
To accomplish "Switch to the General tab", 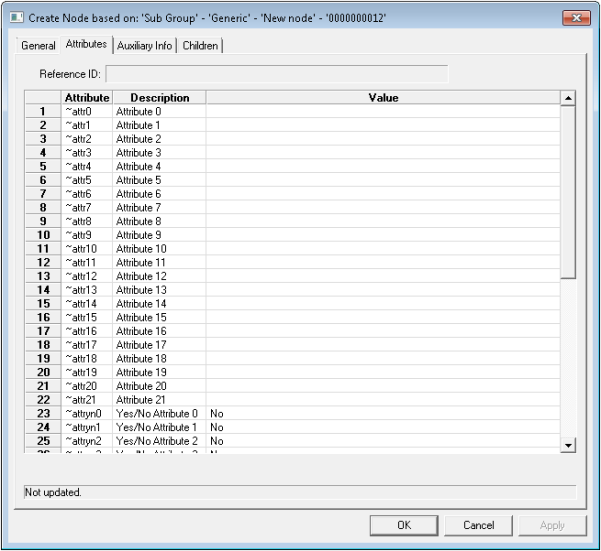I will click(38, 46).
